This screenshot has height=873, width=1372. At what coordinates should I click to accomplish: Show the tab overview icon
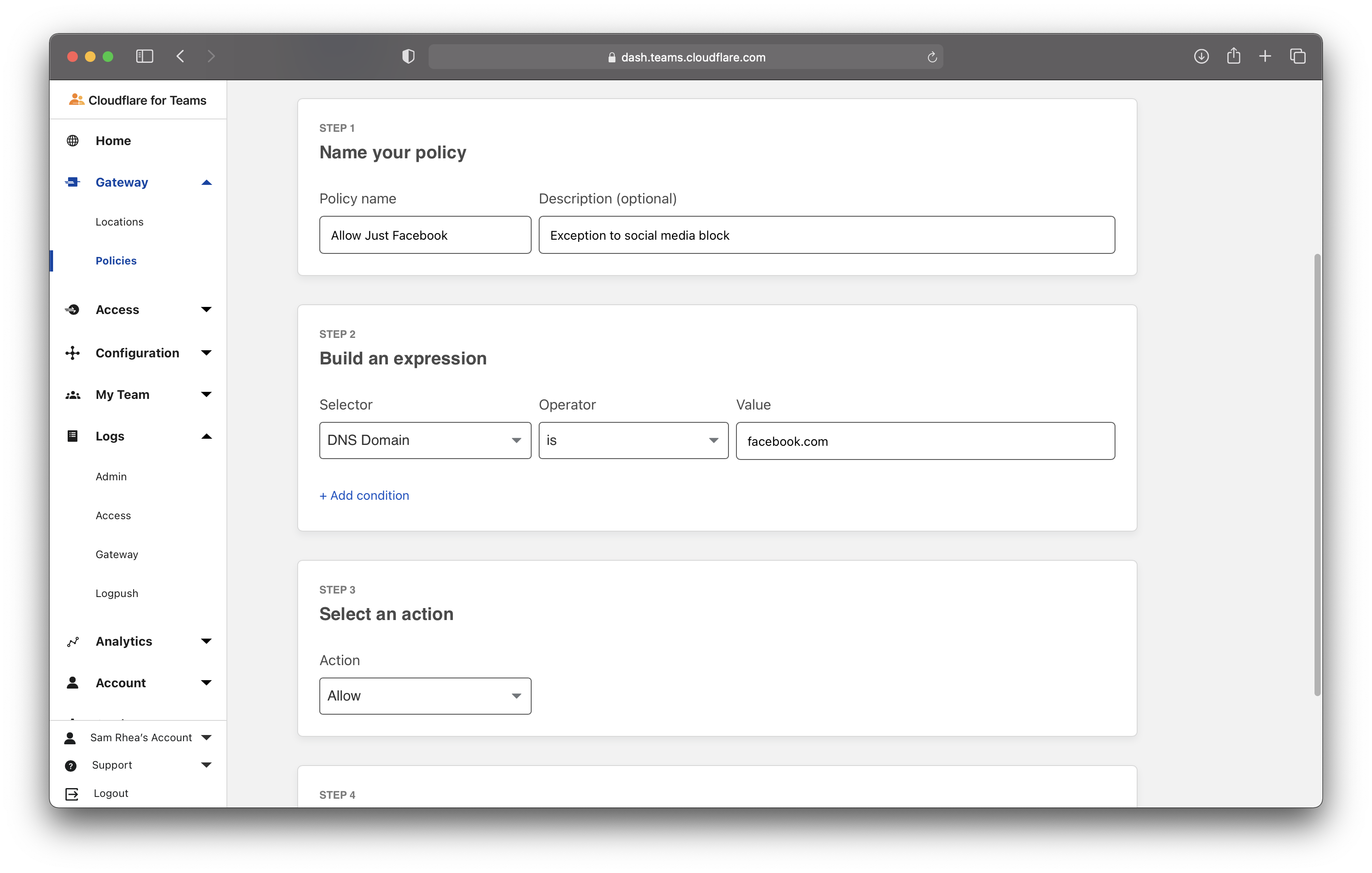coord(1297,57)
